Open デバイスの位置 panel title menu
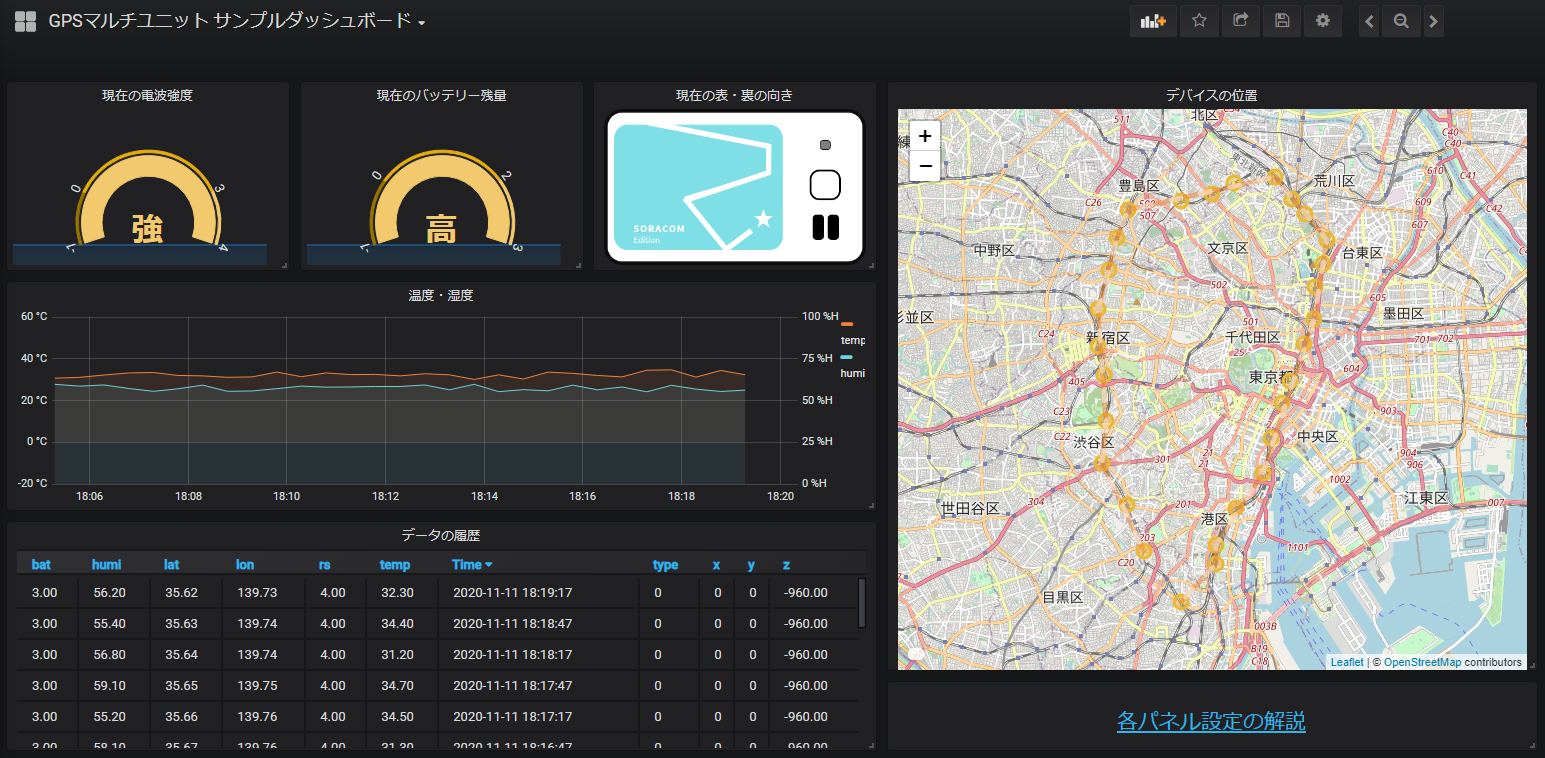This screenshot has width=1545, height=758. coord(1211,95)
